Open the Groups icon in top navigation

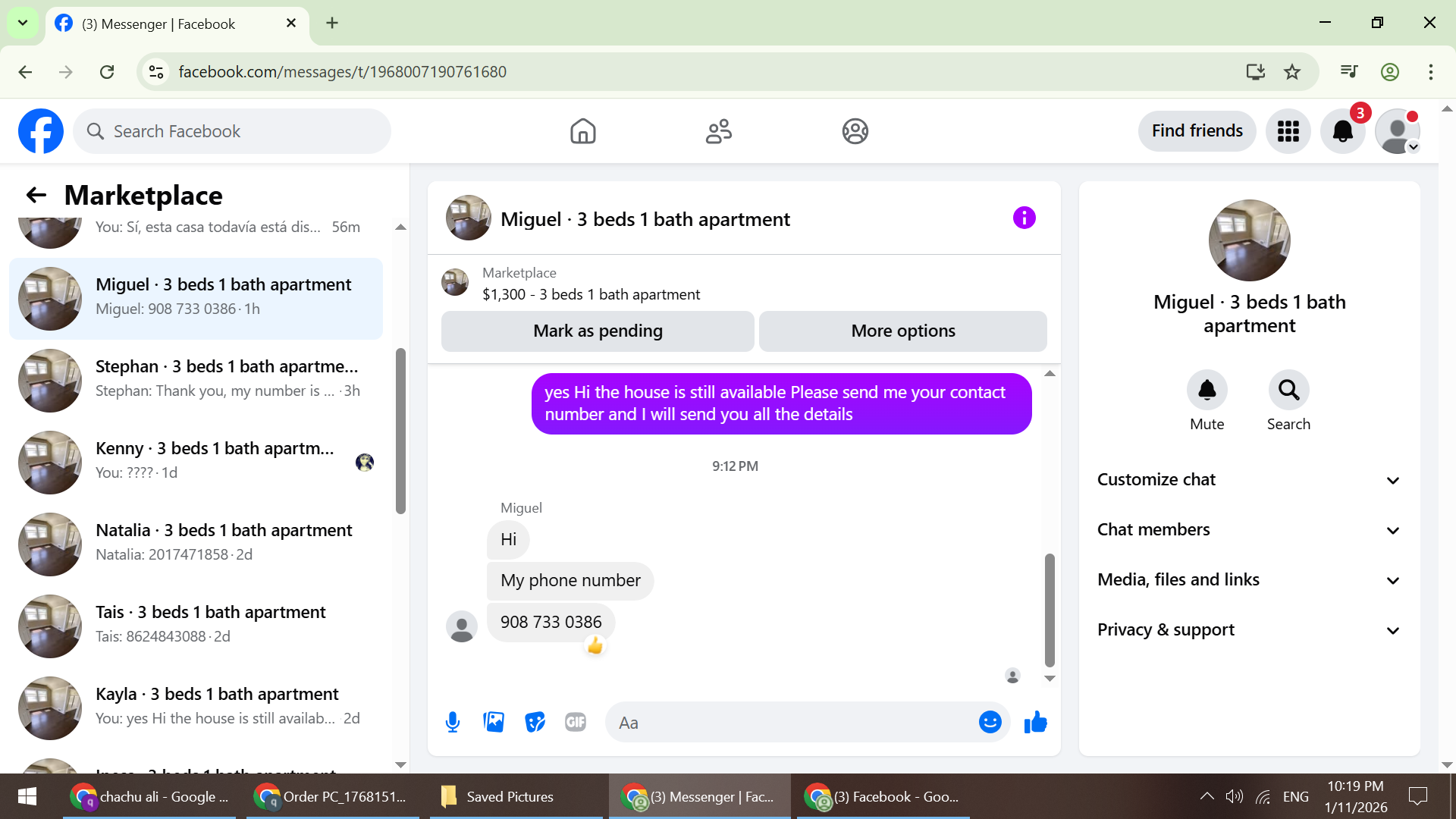855,131
